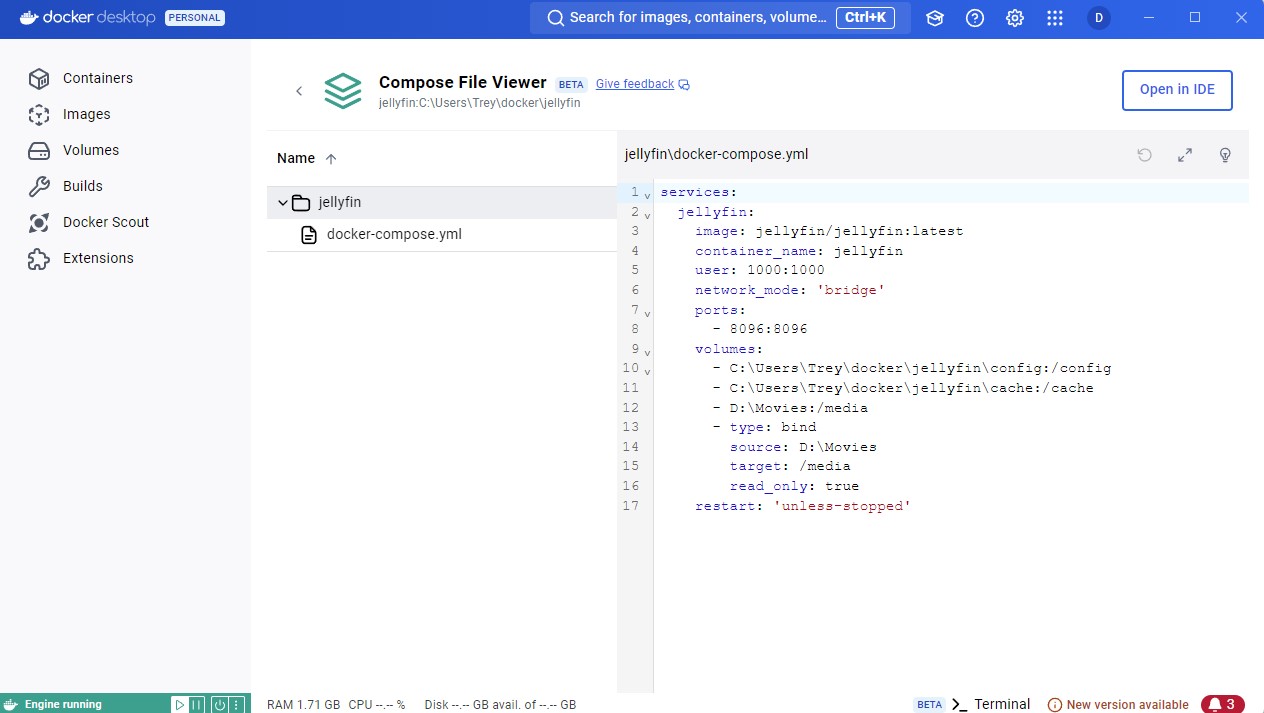Collapse the jellyfin folder in file tree
This screenshot has width=1264, height=713.
283,203
